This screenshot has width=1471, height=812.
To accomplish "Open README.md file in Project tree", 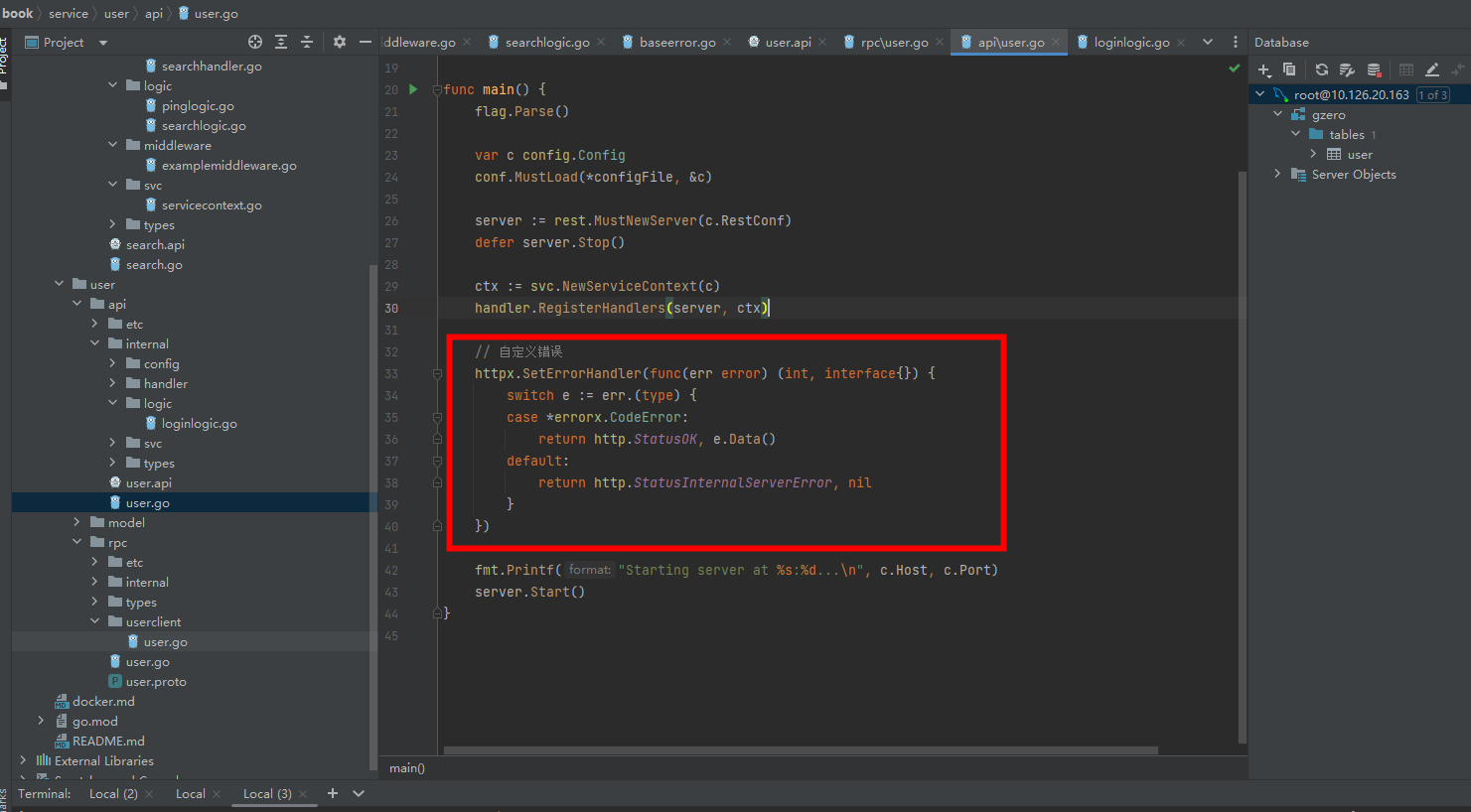I will (x=108, y=741).
